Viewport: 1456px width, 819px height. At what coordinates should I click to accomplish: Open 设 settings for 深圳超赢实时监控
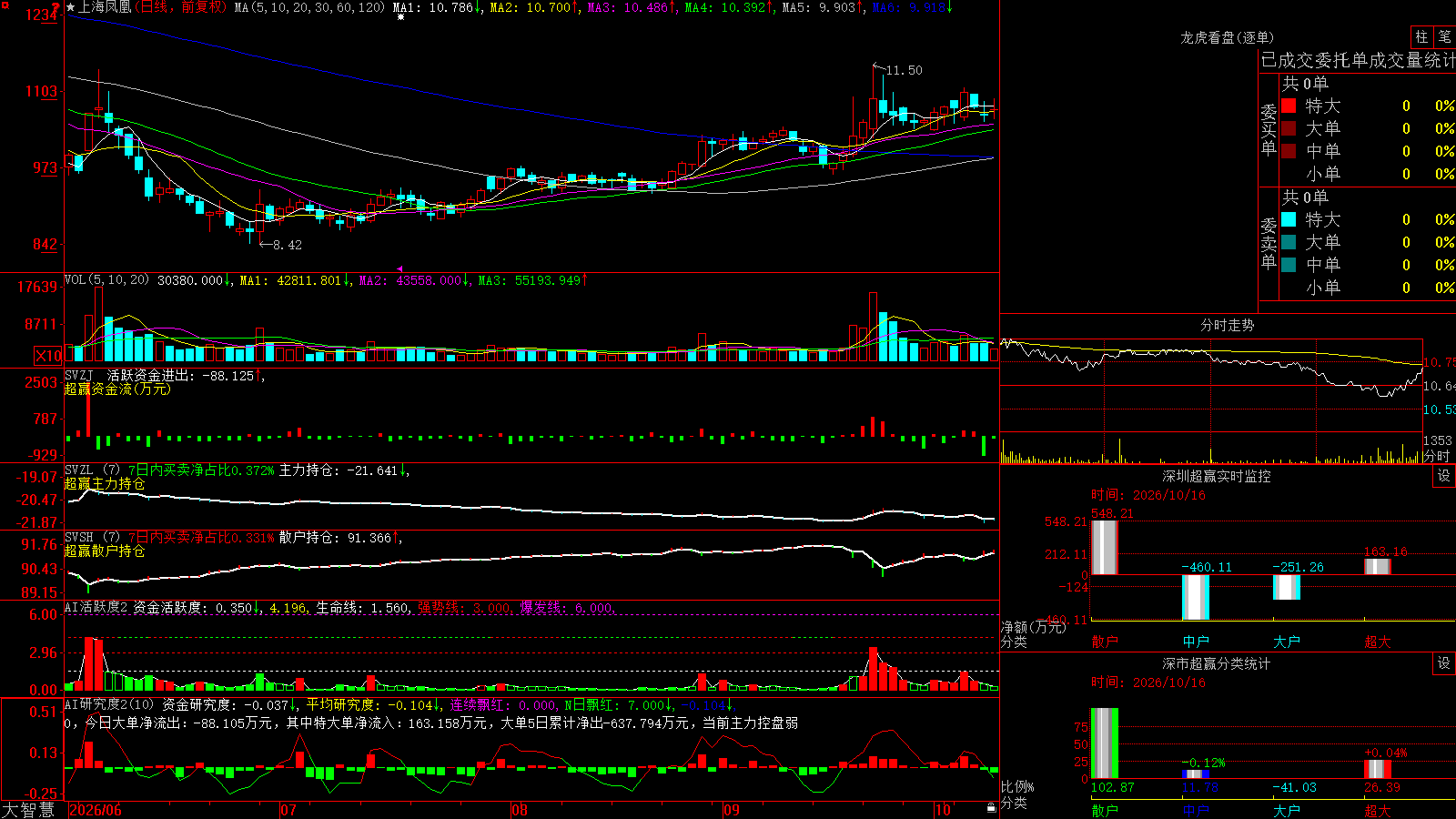[1444, 476]
